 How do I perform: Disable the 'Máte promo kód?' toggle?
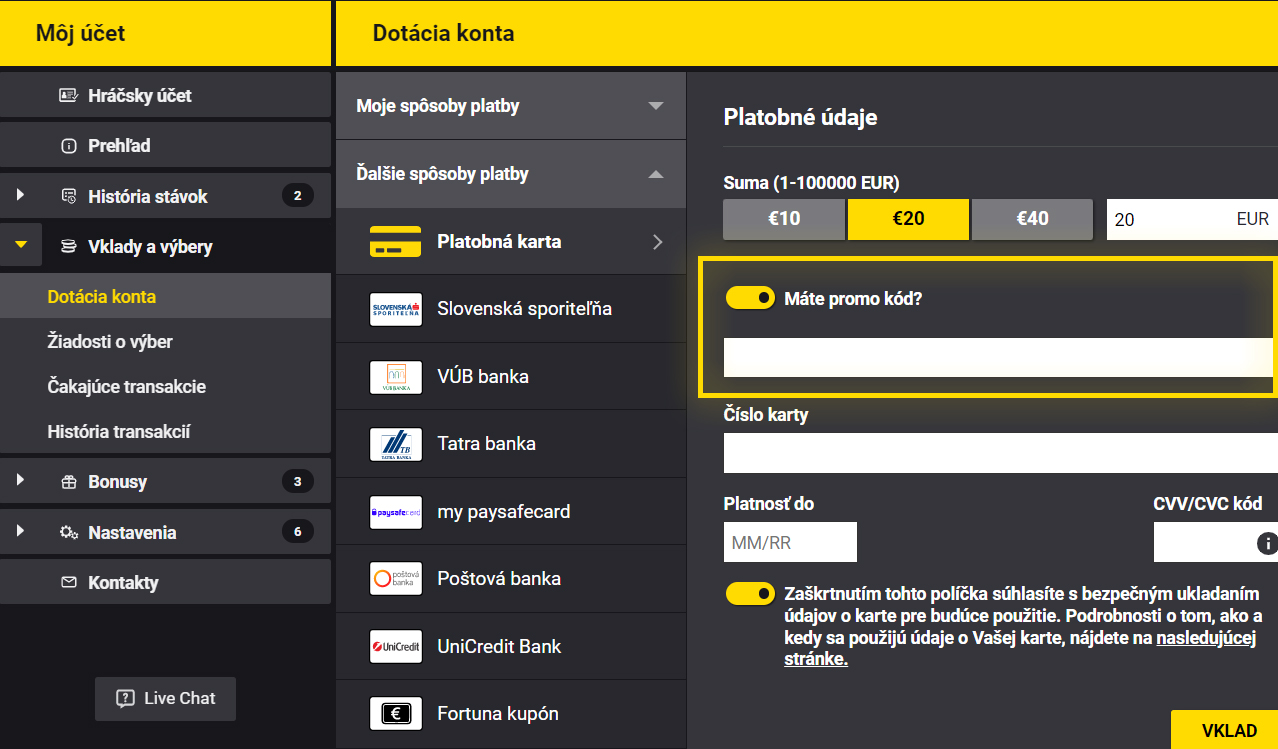coord(750,297)
